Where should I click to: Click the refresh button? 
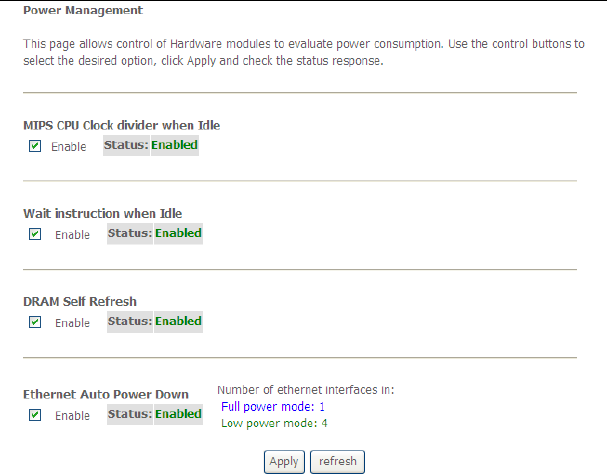click(338, 462)
